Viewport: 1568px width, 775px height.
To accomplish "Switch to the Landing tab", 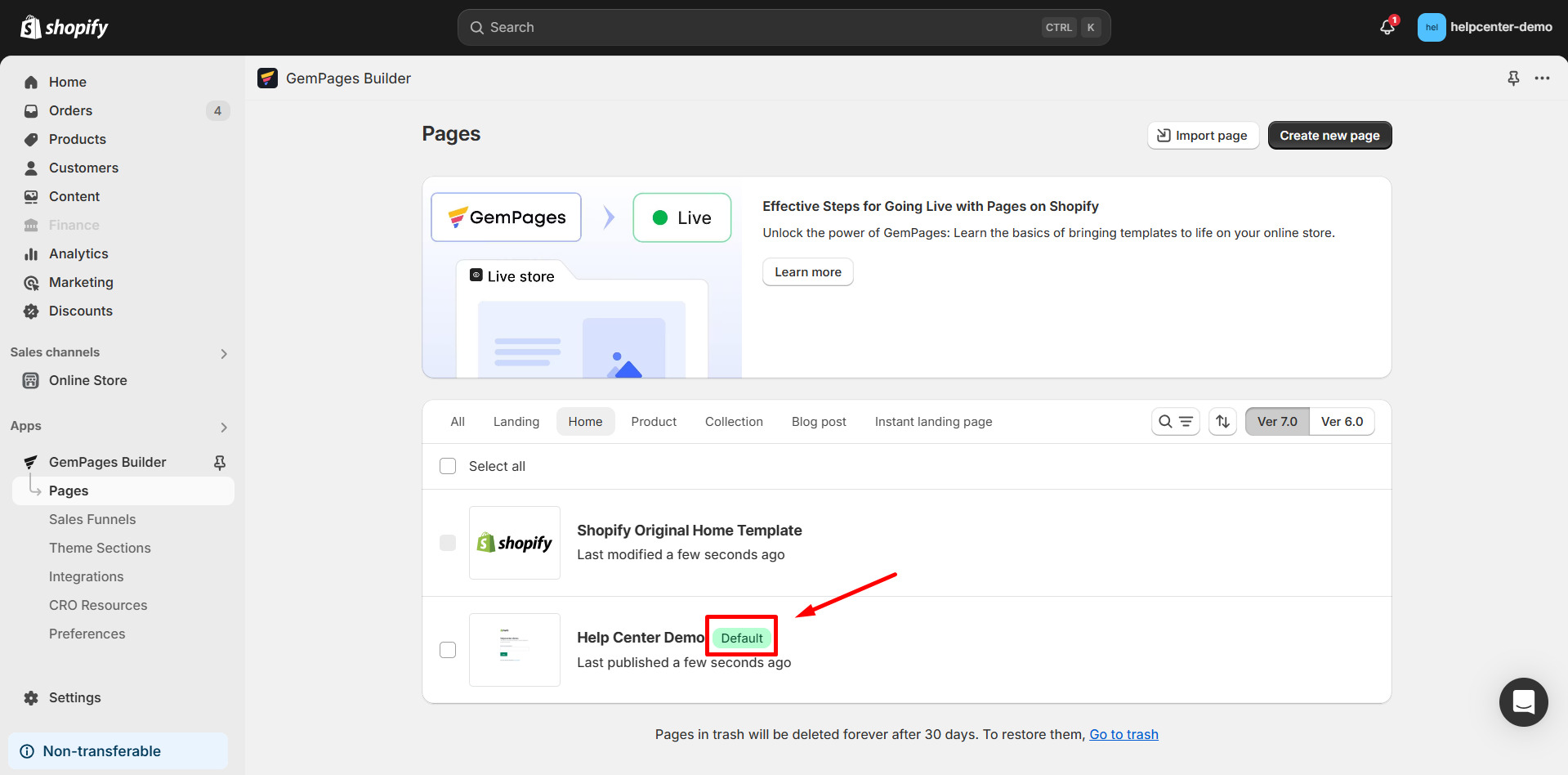I will coord(516,422).
